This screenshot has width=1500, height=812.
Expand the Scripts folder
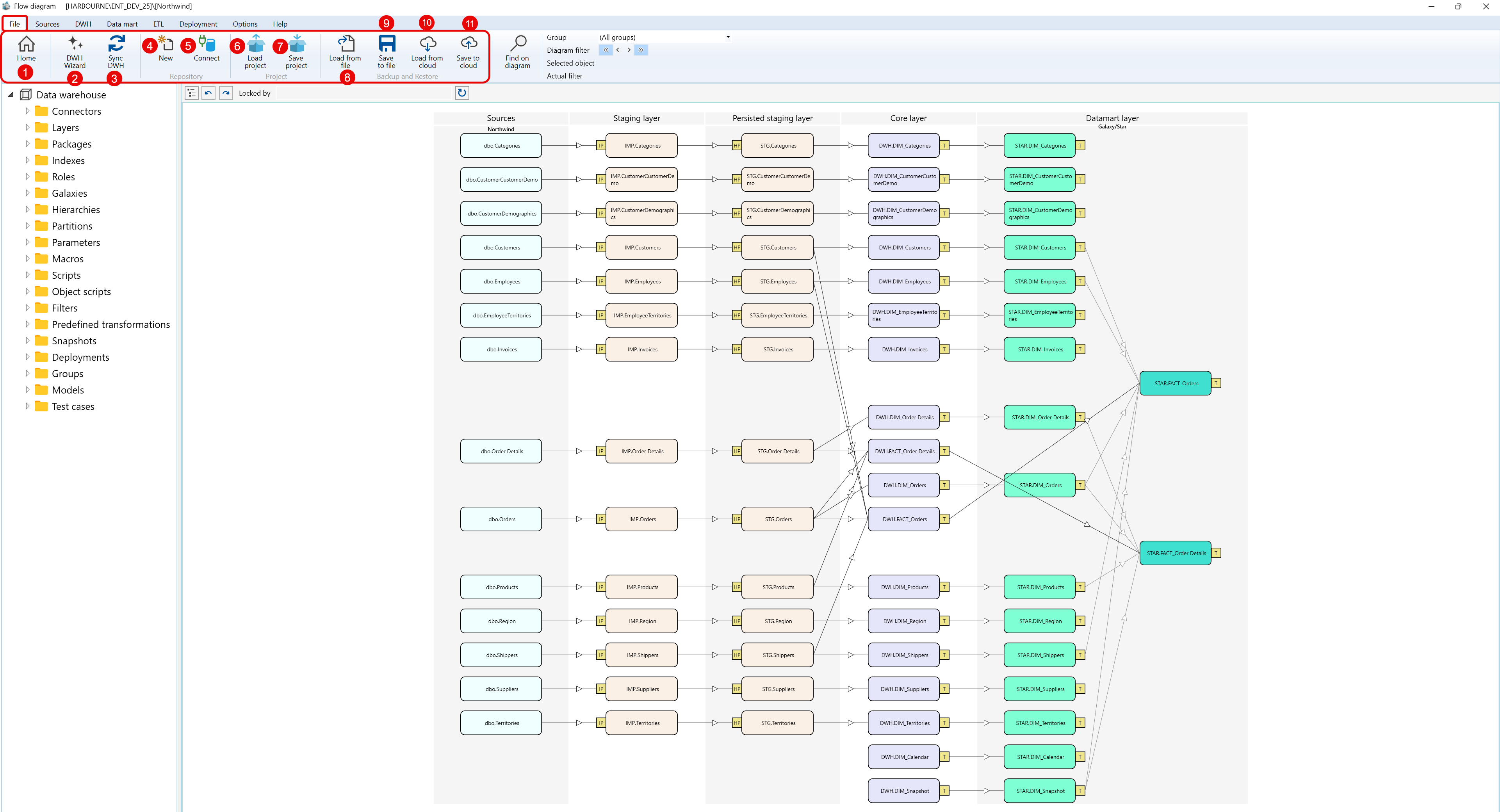[27, 275]
